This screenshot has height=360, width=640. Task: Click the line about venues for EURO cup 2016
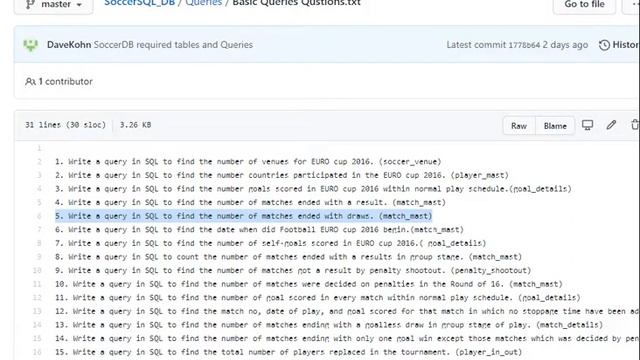coord(248,162)
